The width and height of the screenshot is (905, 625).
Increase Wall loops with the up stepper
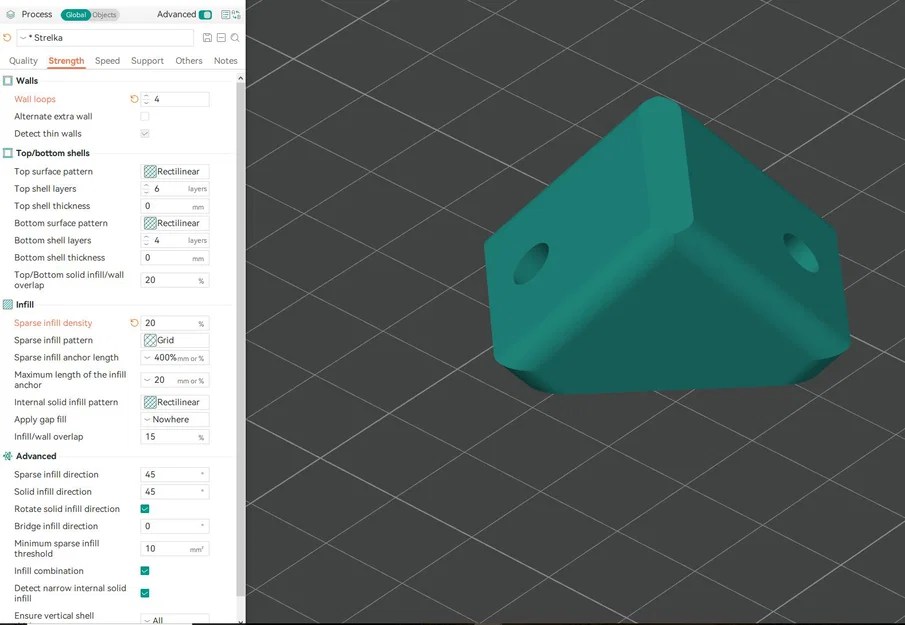[145, 95]
